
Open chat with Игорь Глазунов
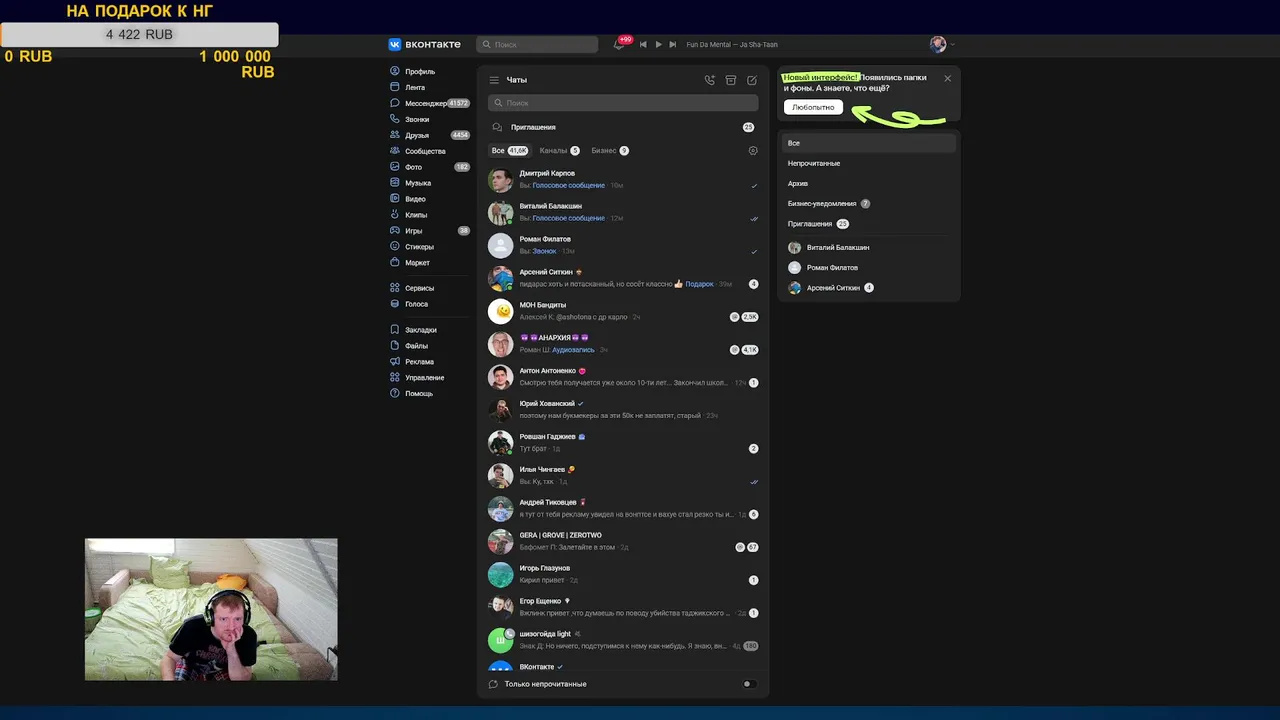pyautogui.click(x=623, y=574)
